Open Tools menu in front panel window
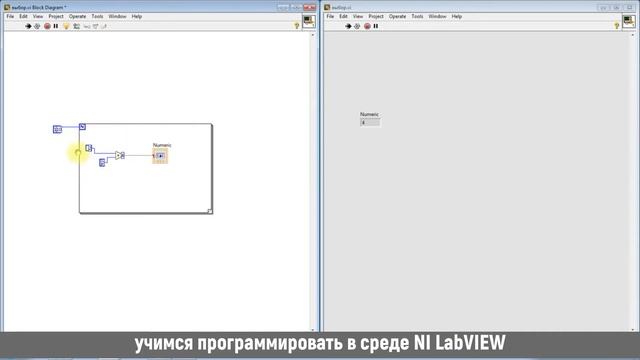The height and width of the screenshot is (360, 640). pos(417,16)
